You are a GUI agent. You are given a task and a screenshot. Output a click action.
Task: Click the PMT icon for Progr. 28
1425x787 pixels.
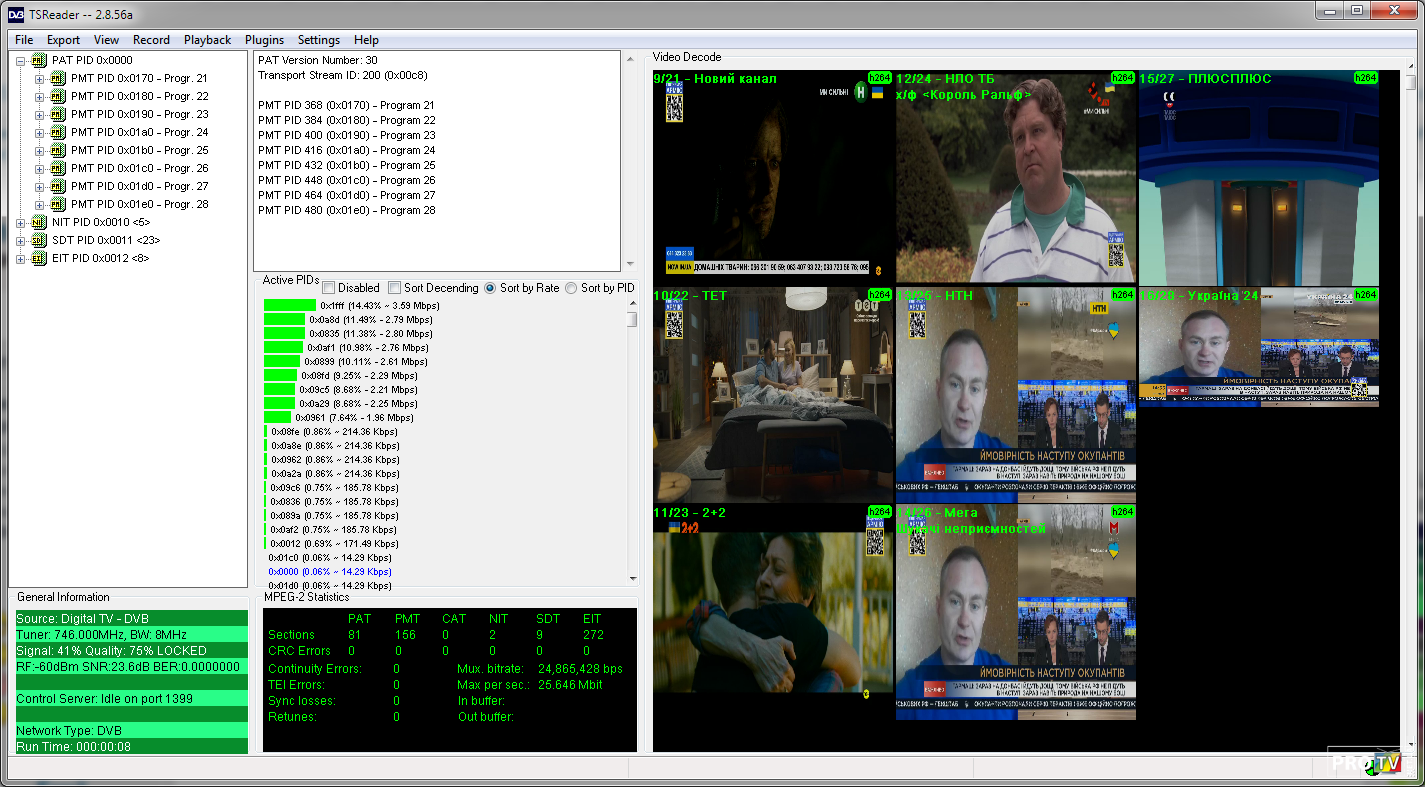(58, 204)
